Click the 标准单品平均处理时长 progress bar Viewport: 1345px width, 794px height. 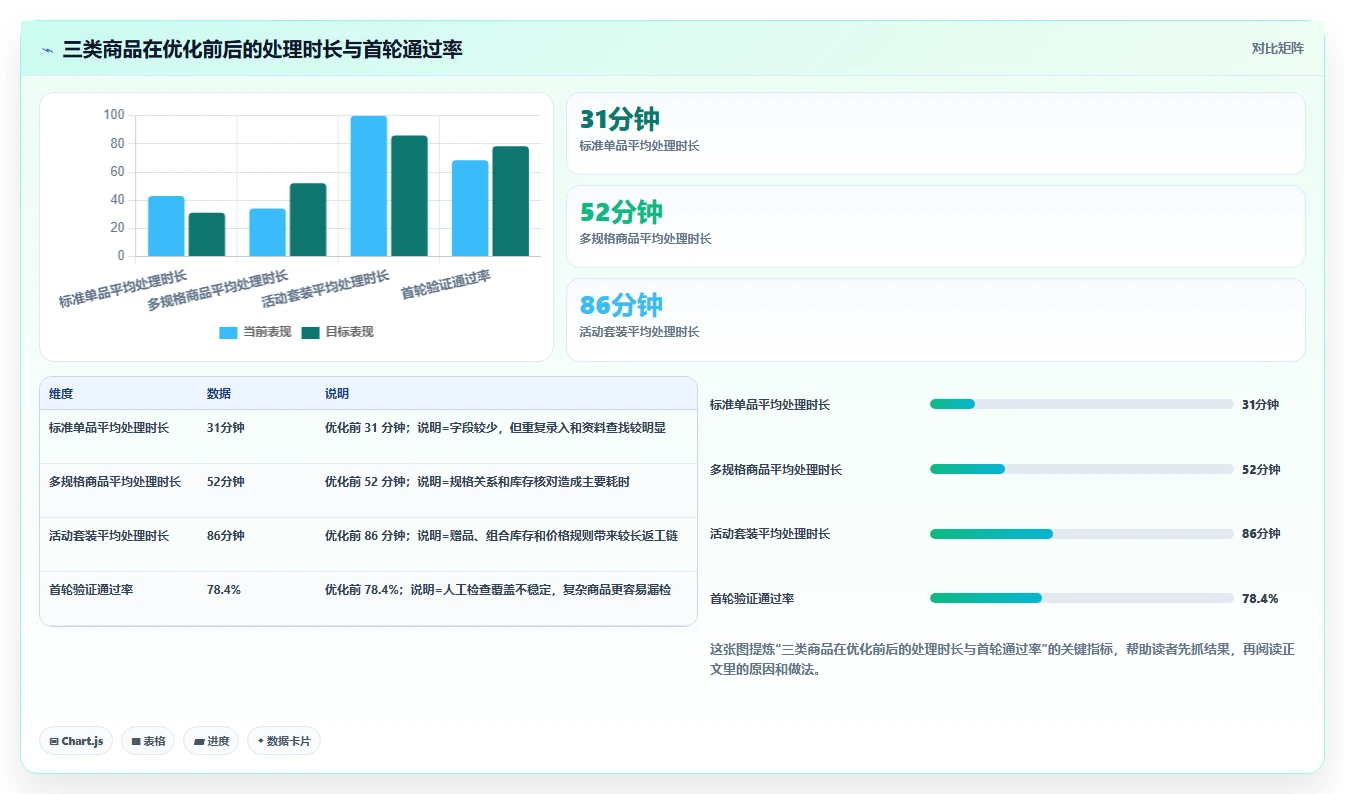click(x=1081, y=404)
